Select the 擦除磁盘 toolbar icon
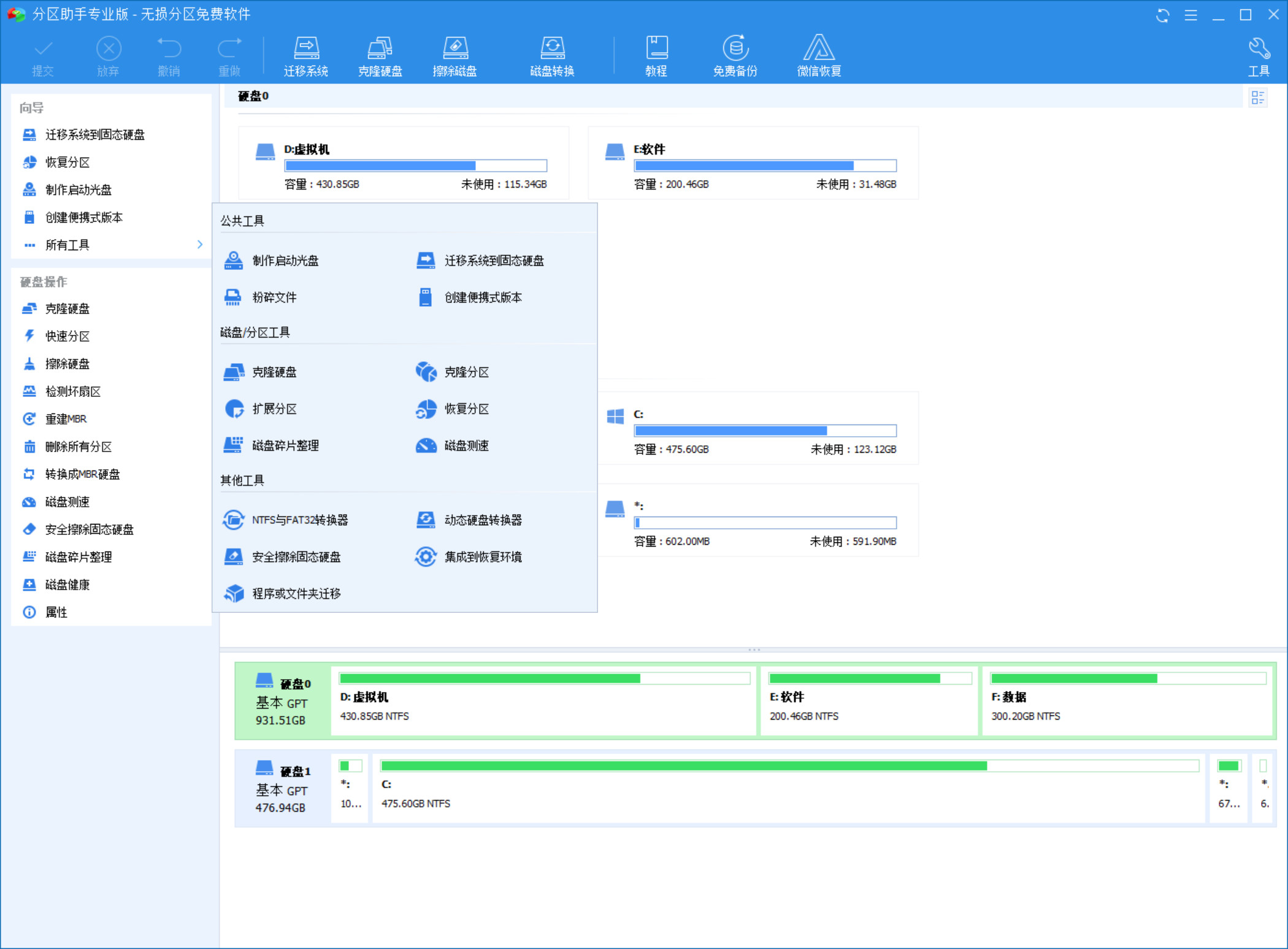This screenshot has height=949, width=1288. click(455, 55)
